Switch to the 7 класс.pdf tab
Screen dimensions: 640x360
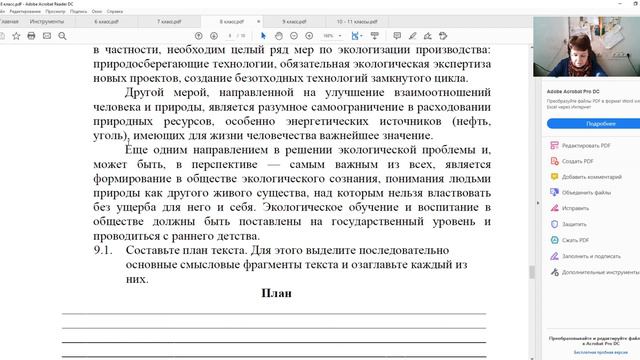[x=169, y=22]
